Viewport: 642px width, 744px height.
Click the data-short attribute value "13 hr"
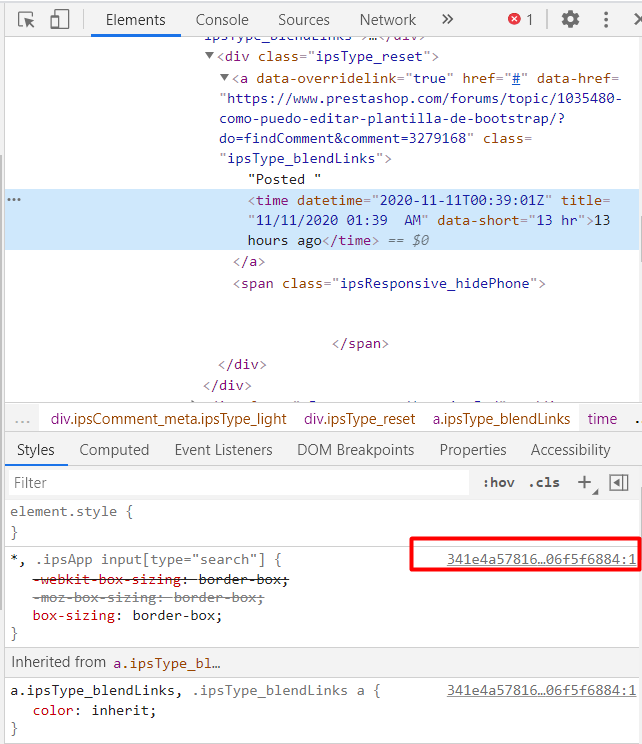556,220
